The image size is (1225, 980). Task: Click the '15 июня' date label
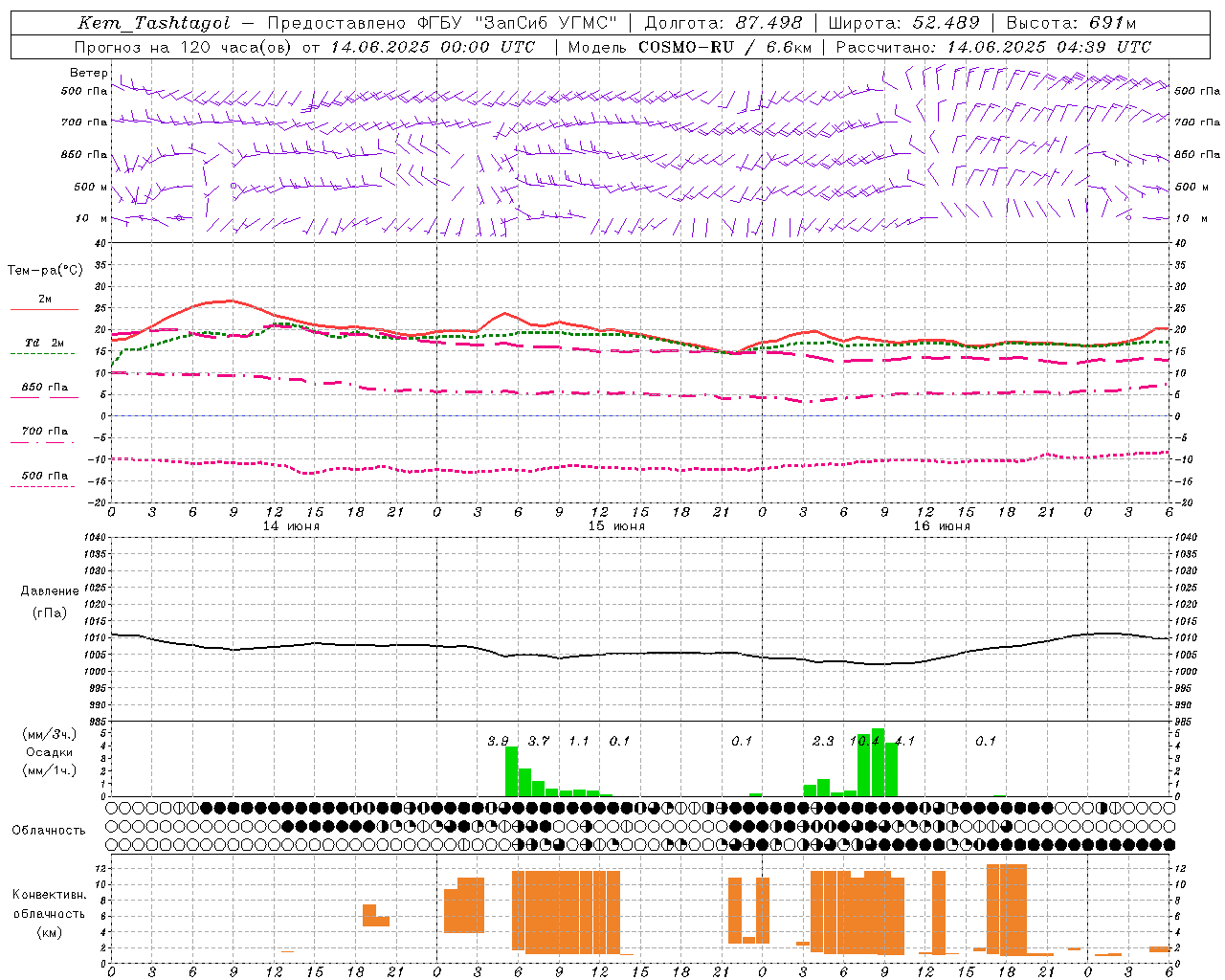[616, 526]
